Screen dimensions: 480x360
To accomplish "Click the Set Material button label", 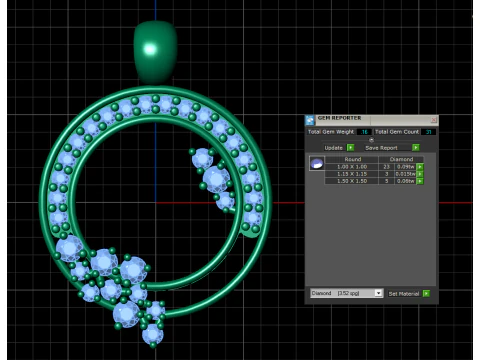I will pyautogui.click(x=404, y=294).
